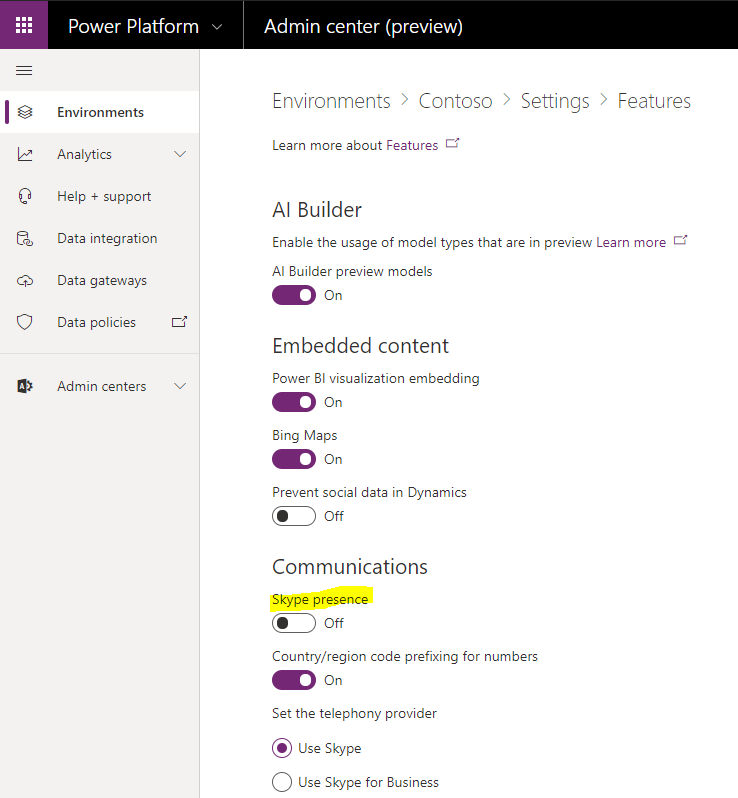Screen dimensions: 738x798
Task: Open the app launcher waffle icon
Action: pos(24,24)
